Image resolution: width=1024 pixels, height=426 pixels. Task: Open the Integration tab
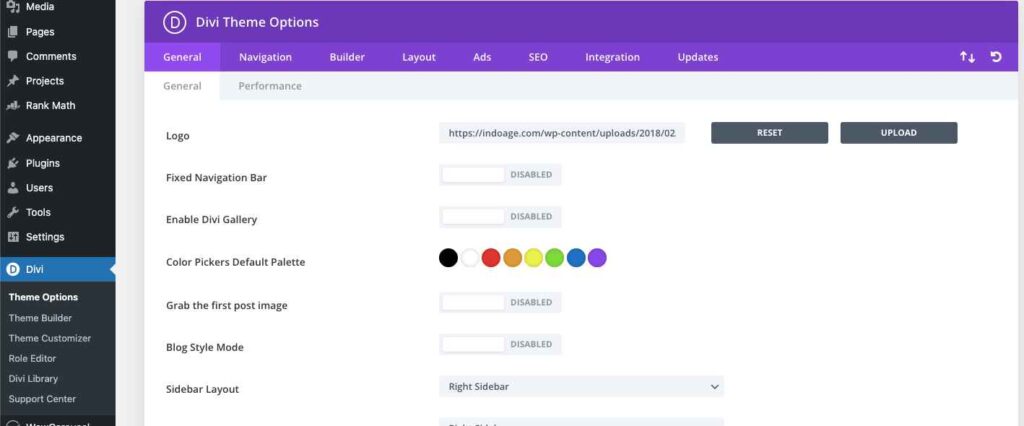click(613, 57)
